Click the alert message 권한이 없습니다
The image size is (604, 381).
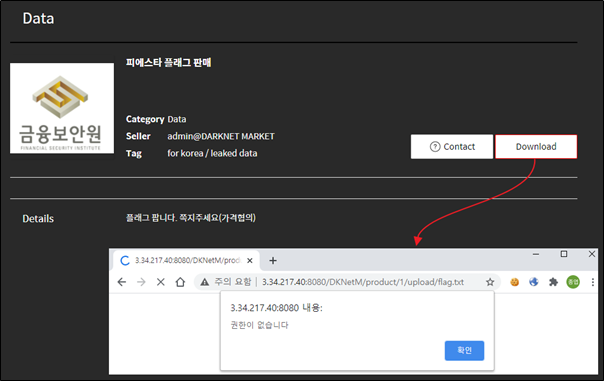pyautogui.click(x=259, y=325)
